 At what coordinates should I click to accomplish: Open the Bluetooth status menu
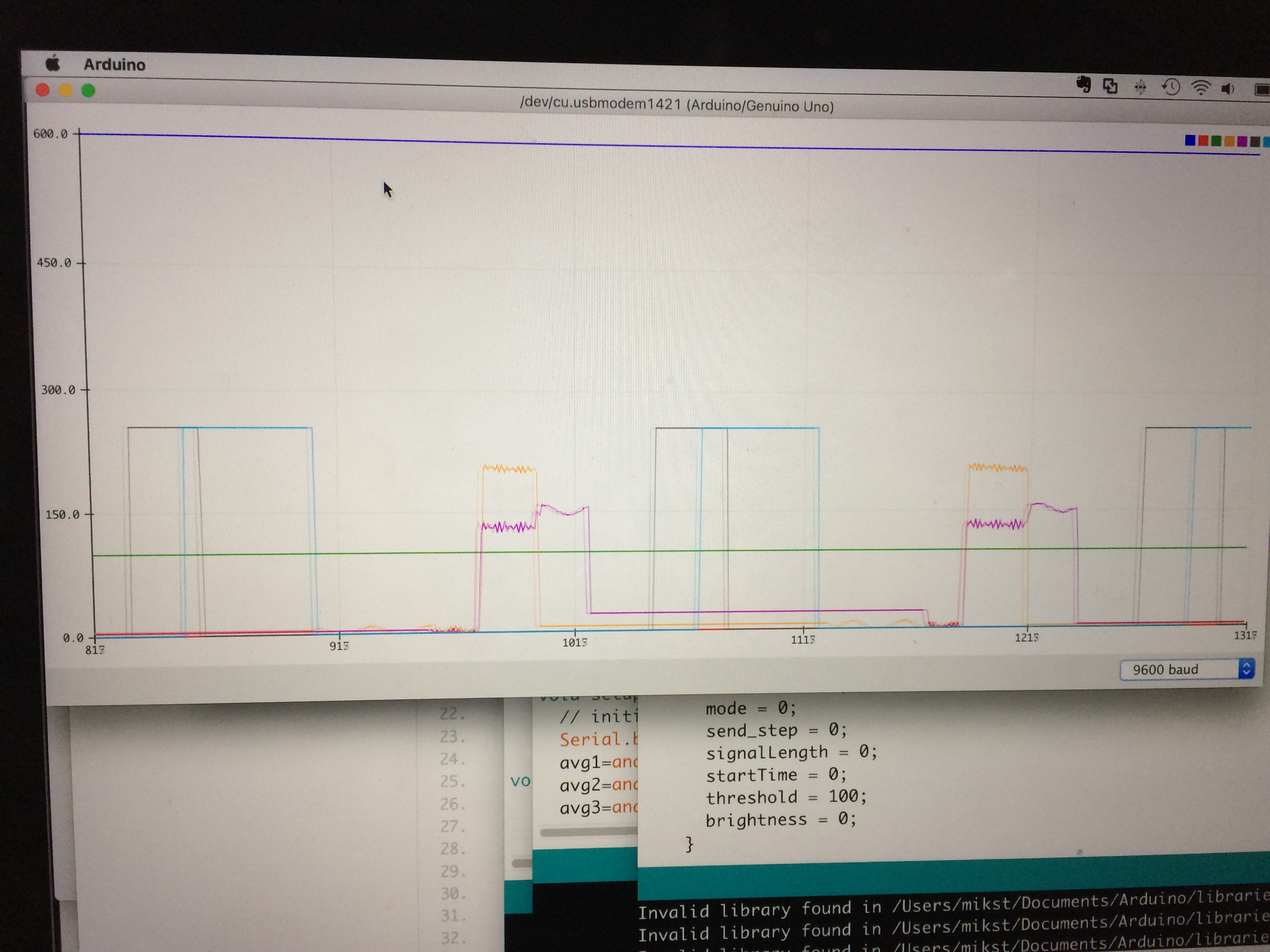tap(1140, 87)
